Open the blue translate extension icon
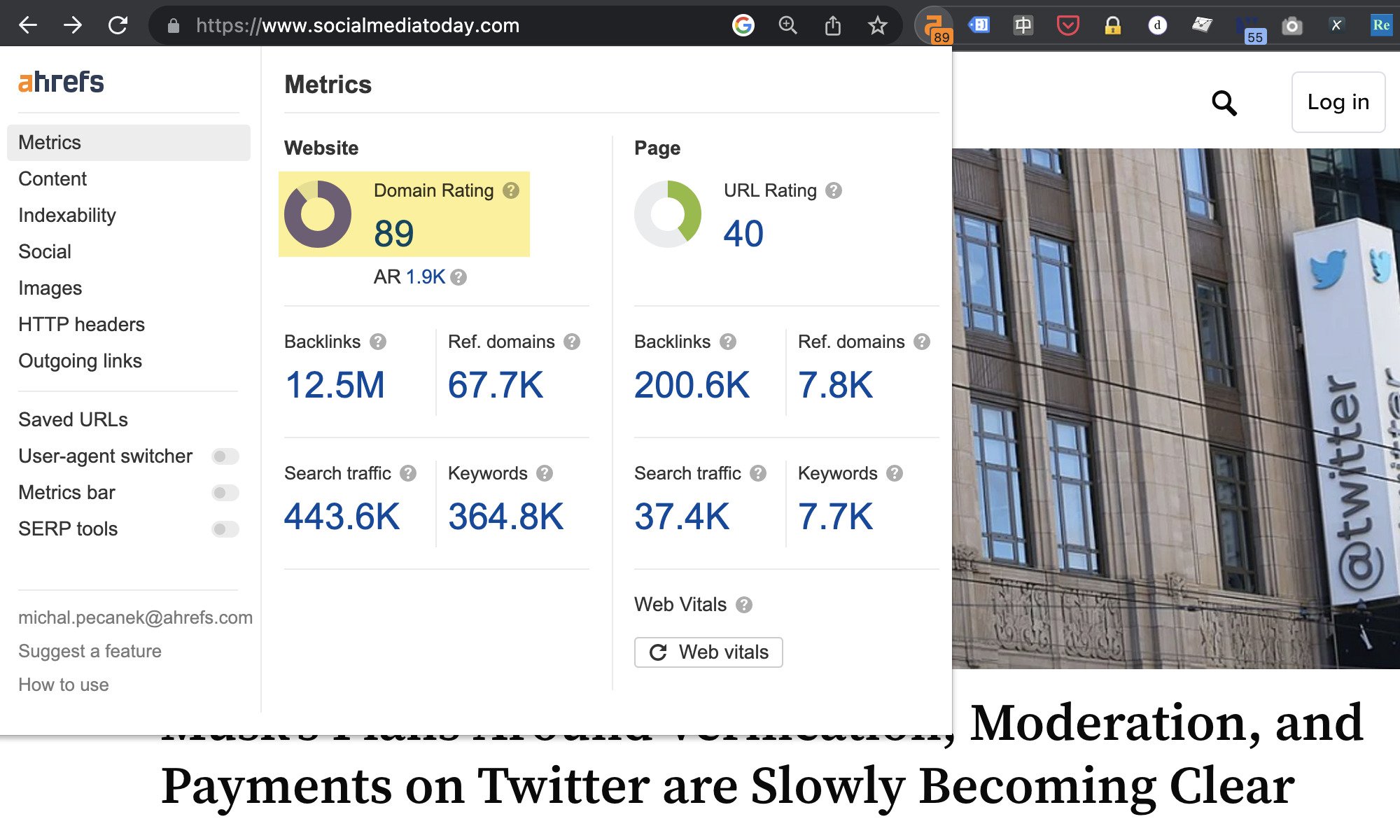 [979, 26]
